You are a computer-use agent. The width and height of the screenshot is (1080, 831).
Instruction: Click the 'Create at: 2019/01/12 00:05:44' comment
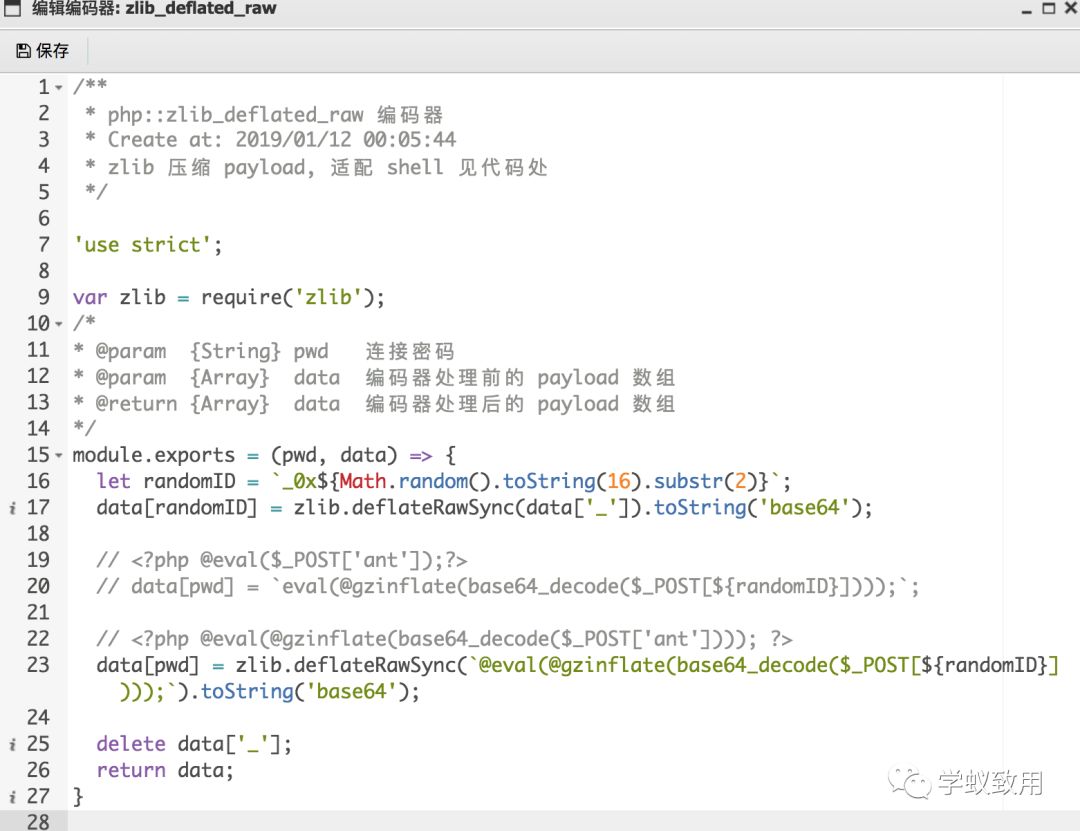click(x=282, y=140)
